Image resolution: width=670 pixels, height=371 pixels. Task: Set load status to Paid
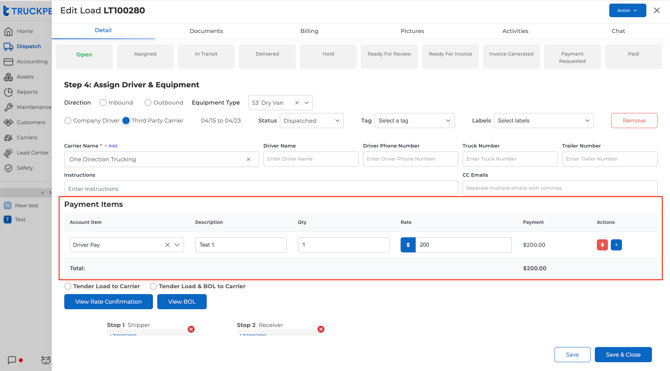[633, 56]
